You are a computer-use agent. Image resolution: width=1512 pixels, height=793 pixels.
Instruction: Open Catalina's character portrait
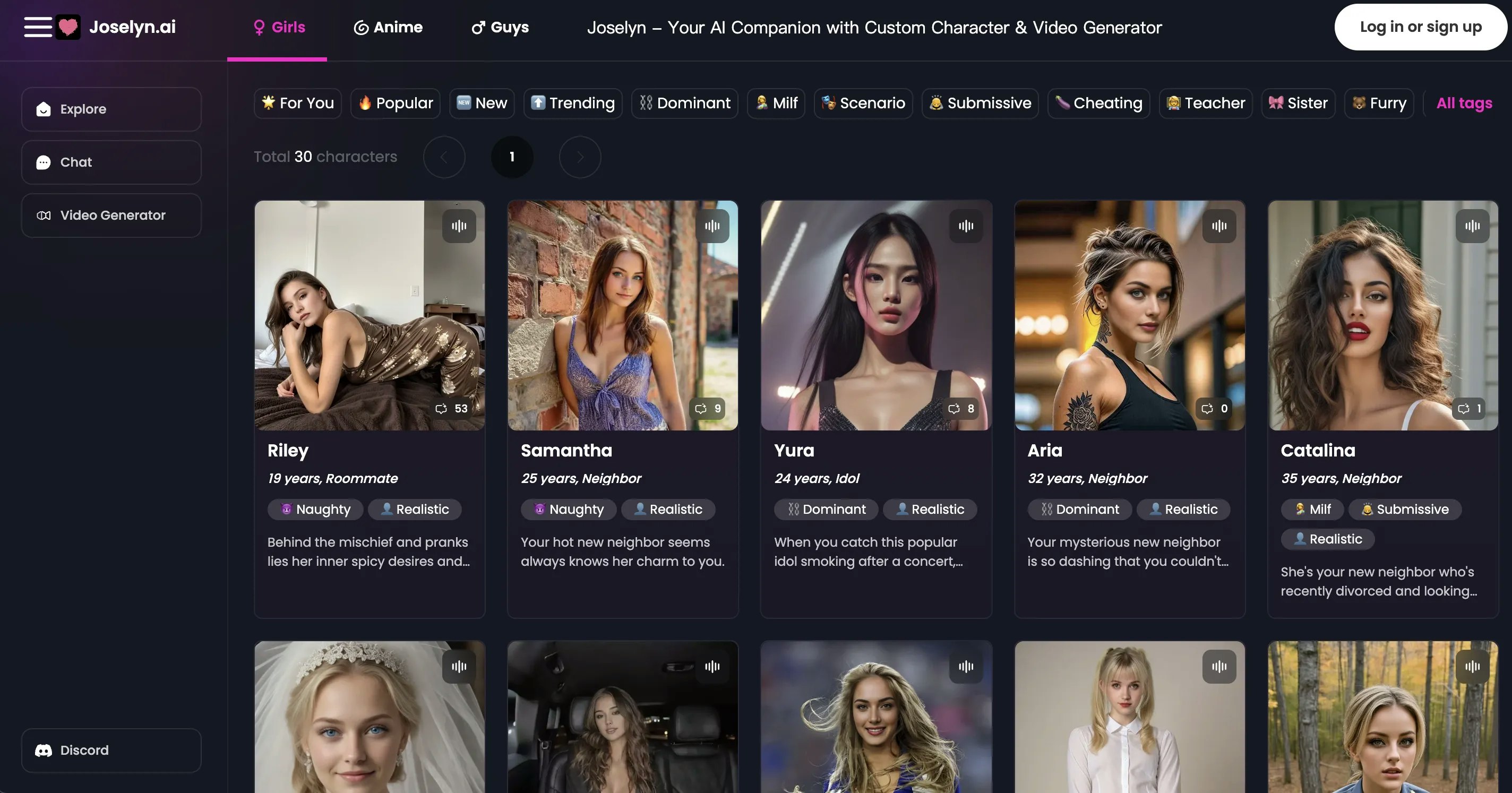[1383, 315]
